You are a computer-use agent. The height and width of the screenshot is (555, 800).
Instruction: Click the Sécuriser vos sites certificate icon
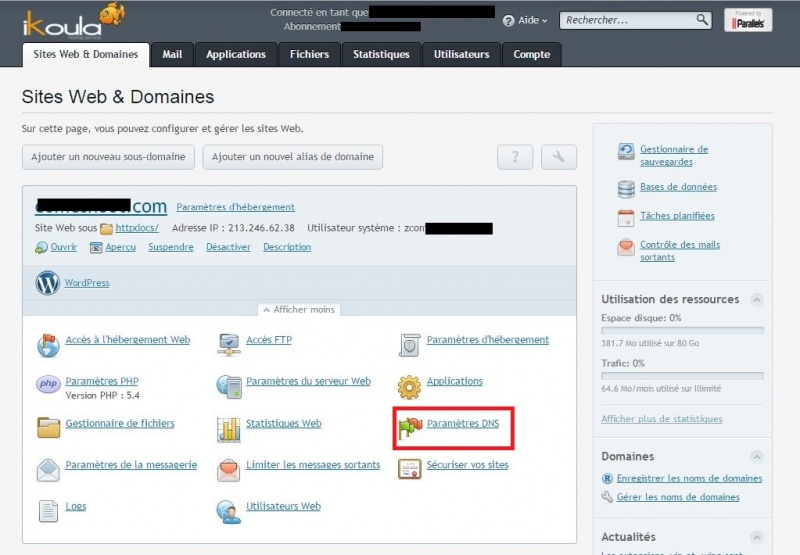pyautogui.click(x=410, y=469)
